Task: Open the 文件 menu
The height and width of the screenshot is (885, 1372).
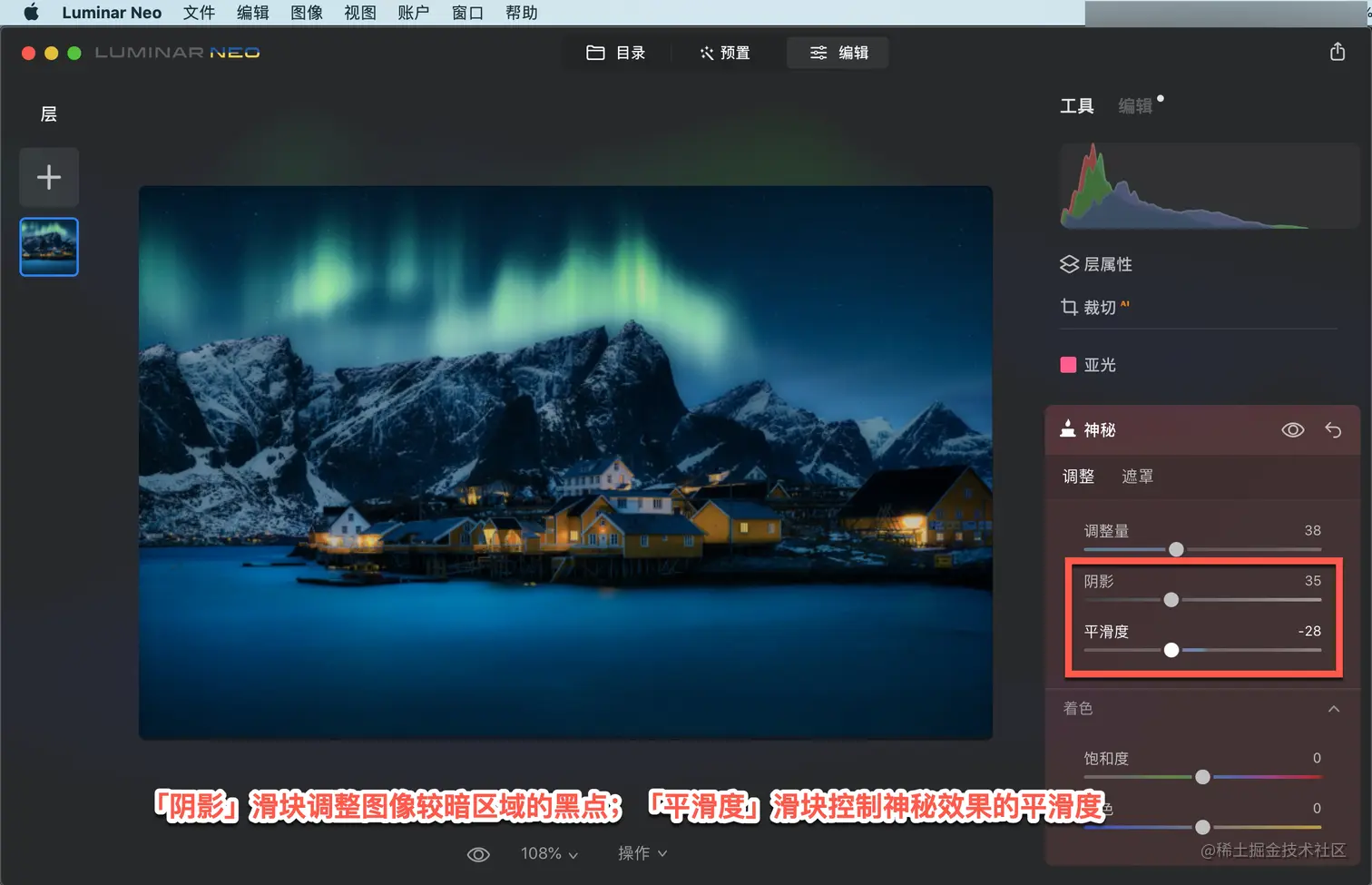Action: [199, 13]
